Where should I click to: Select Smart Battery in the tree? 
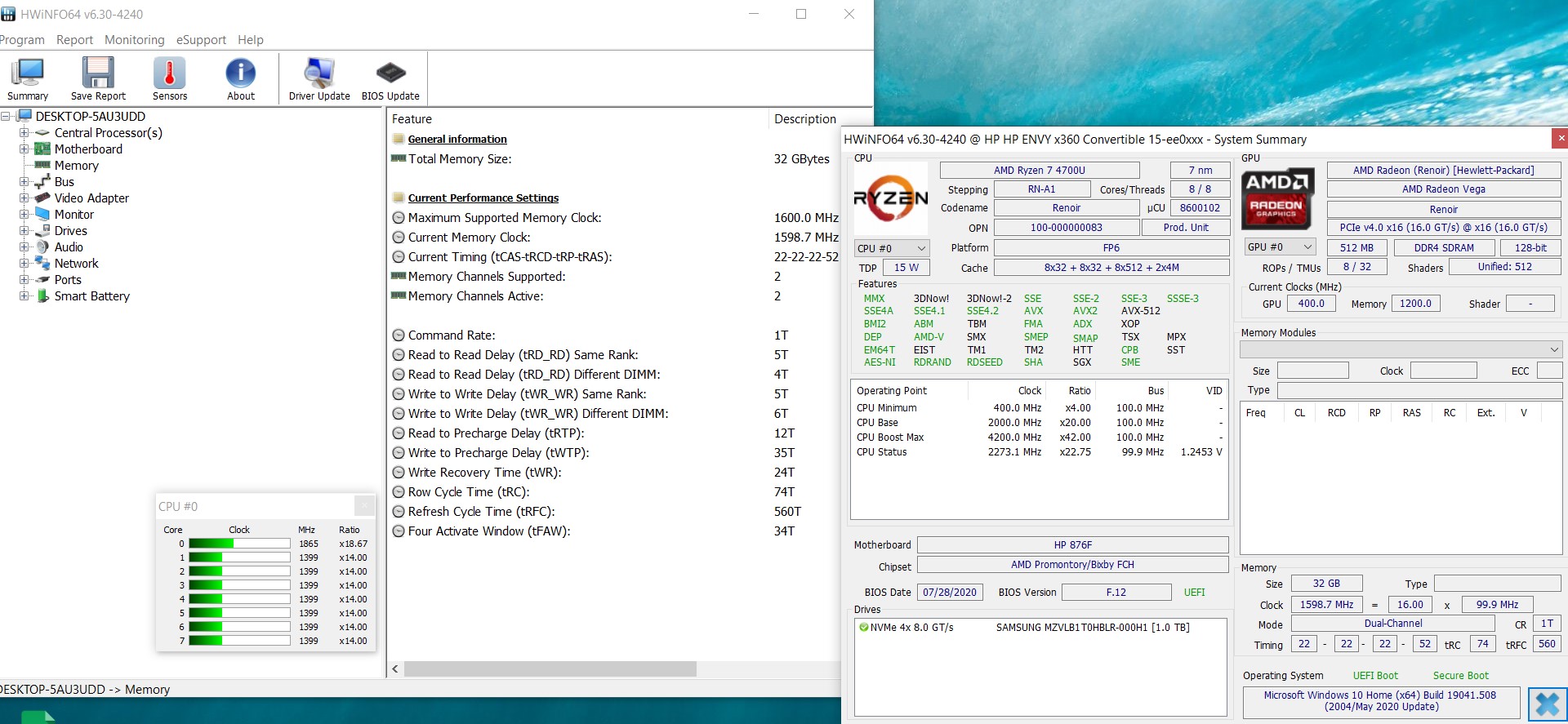point(91,296)
